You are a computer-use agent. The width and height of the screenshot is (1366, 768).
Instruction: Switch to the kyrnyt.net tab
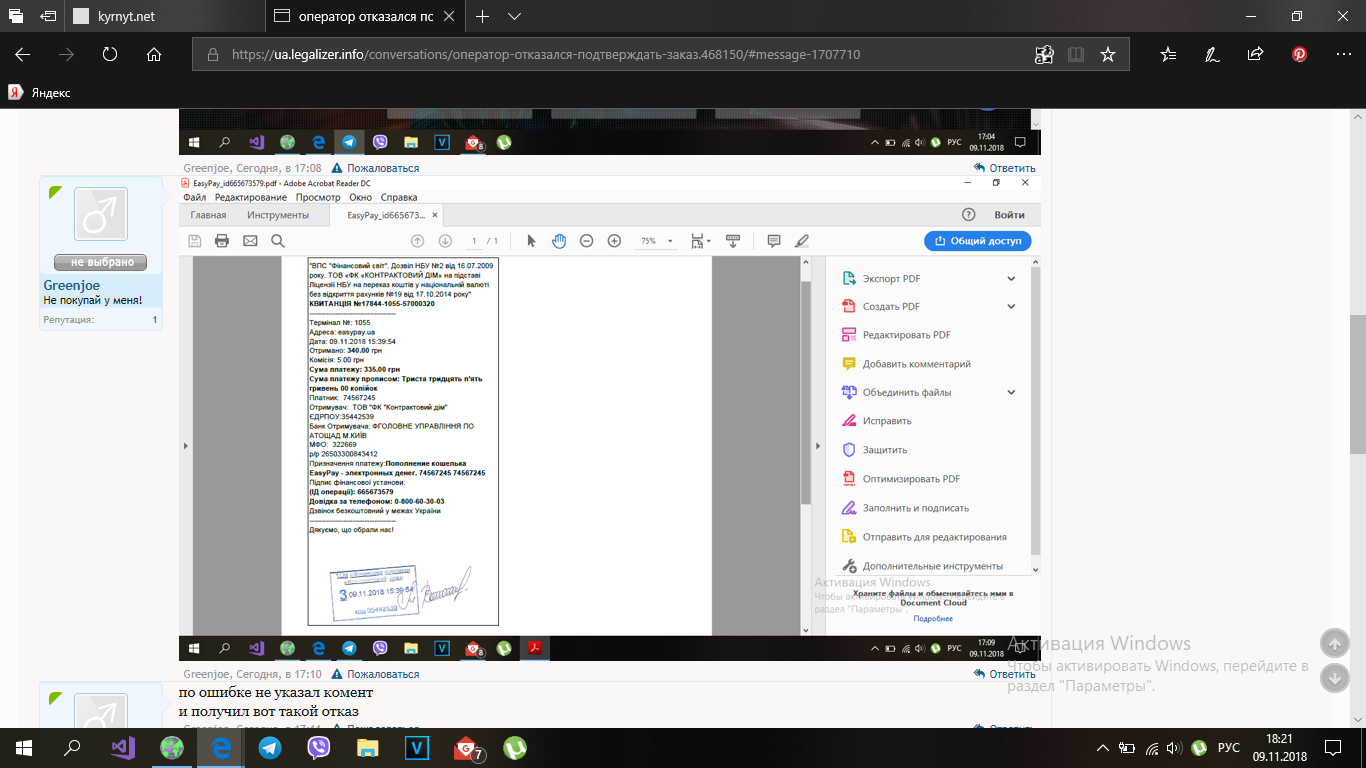(x=167, y=17)
